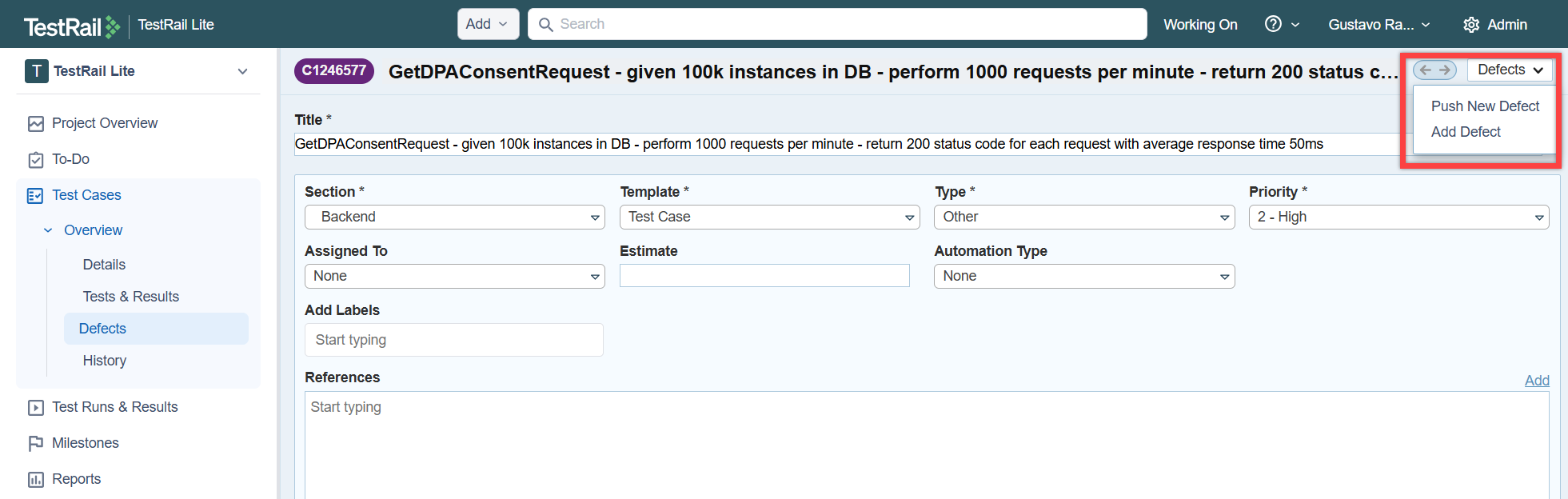Select Push New Defect menu item

click(x=1484, y=106)
